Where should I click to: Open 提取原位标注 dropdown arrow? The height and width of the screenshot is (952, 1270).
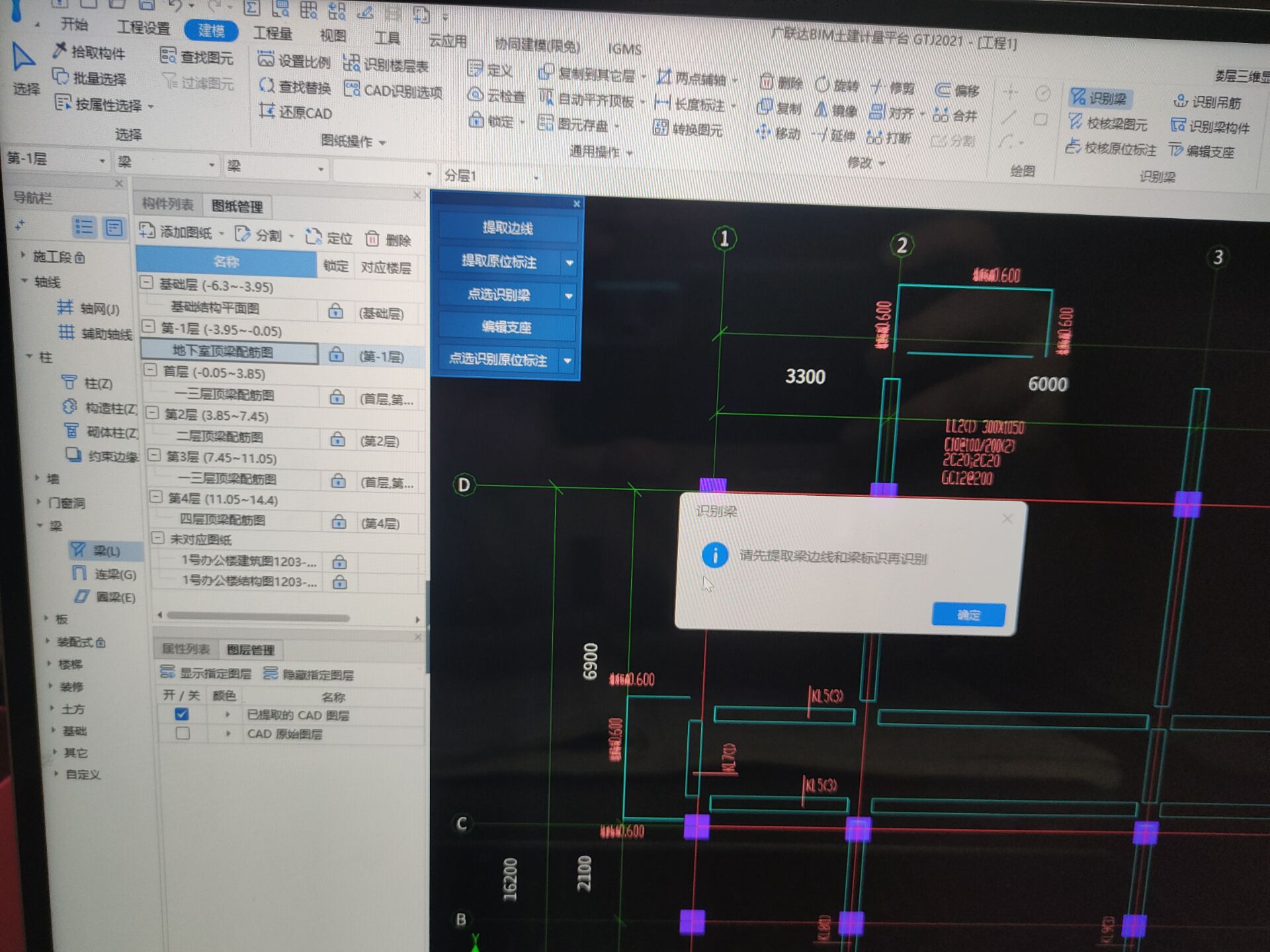coord(569,263)
